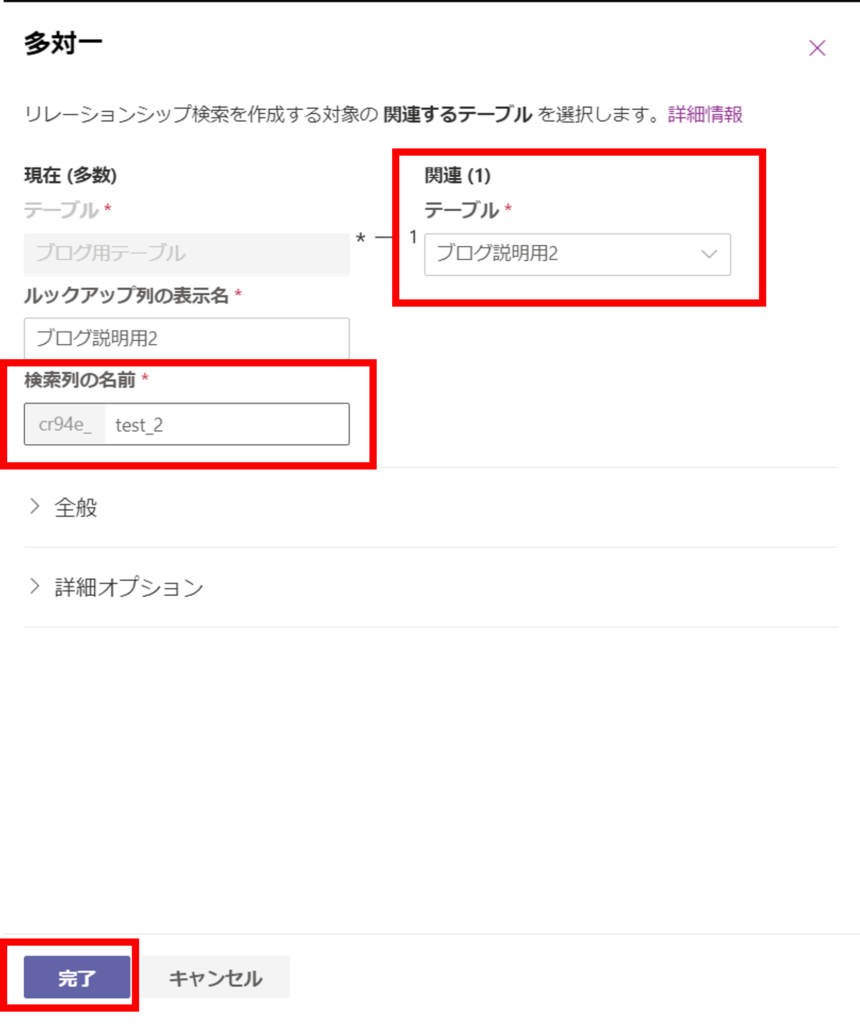Screen dimensions: 860x1024
Task: Click the bold 関連するテーブル text in the description
Action: (x=457, y=114)
